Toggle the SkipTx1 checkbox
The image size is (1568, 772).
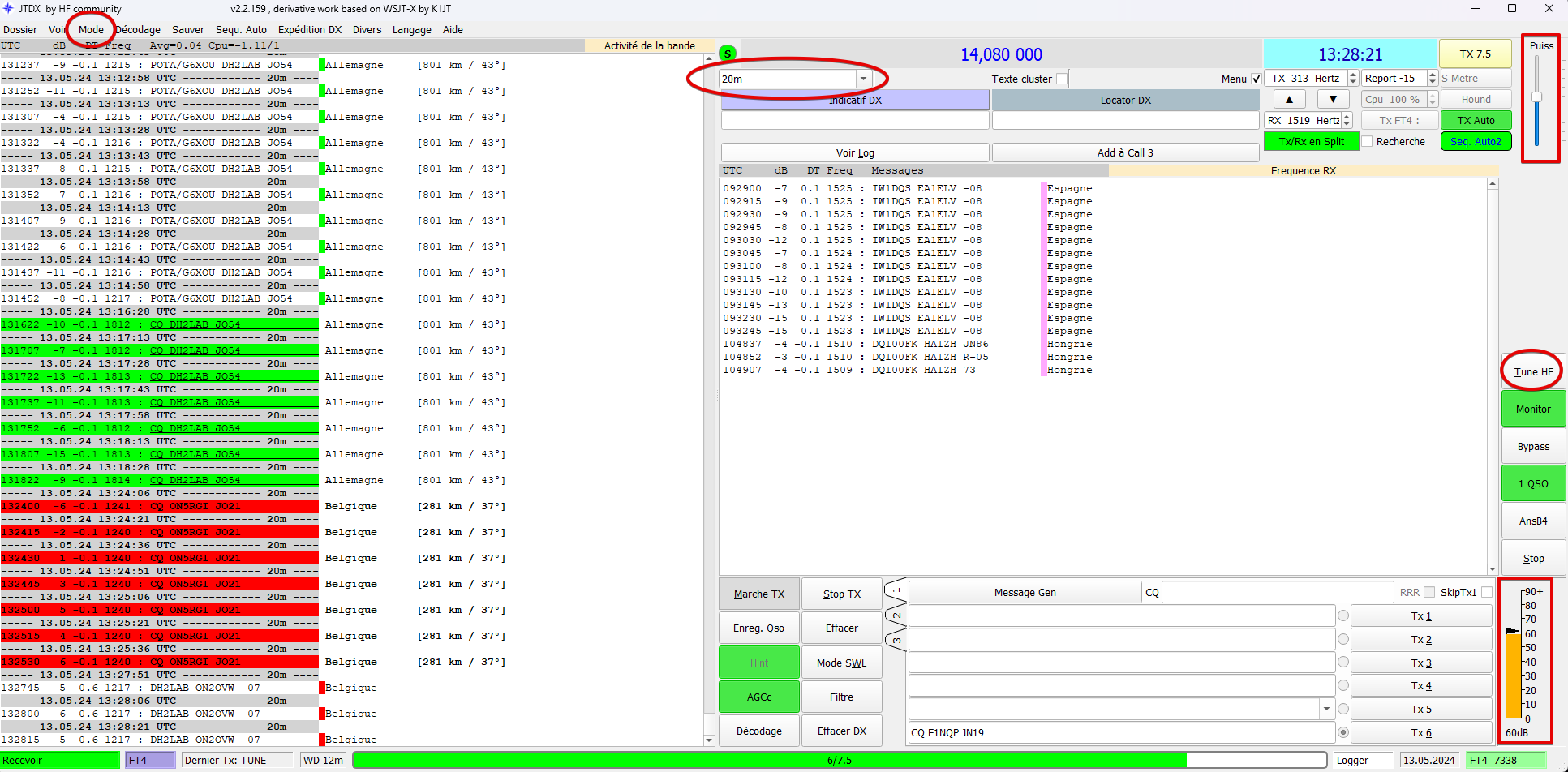click(1487, 592)
